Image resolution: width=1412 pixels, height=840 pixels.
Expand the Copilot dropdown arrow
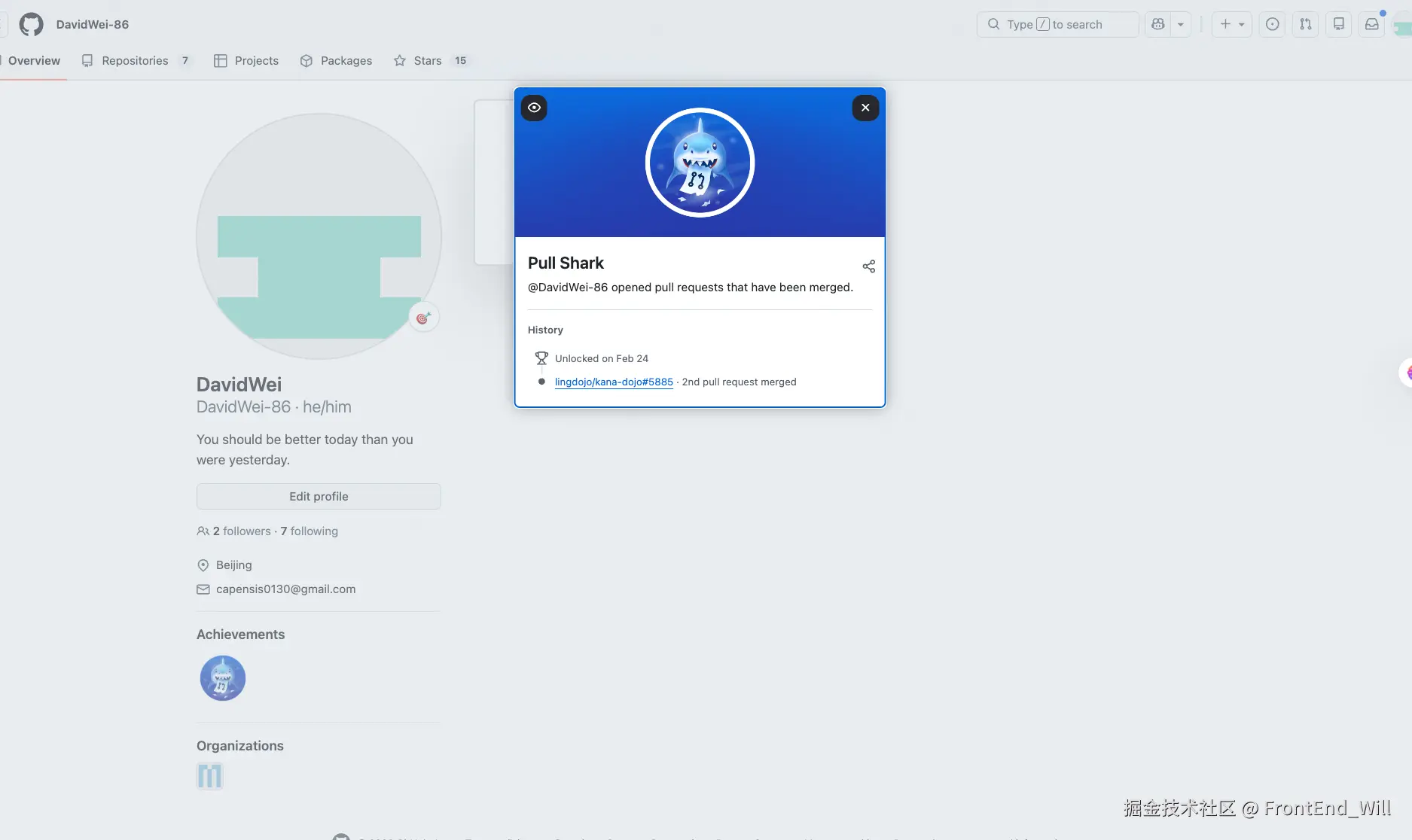(1181, 24)
